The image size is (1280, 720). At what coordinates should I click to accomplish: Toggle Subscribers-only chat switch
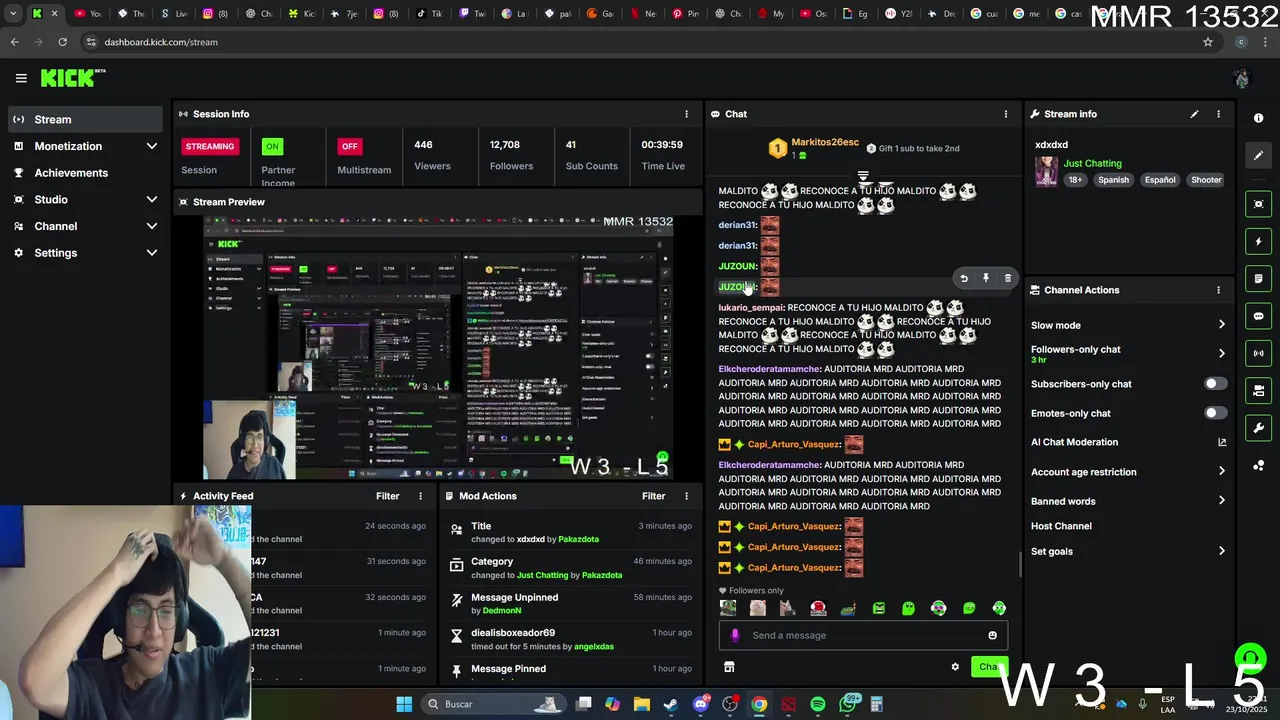click(1215, 384)
